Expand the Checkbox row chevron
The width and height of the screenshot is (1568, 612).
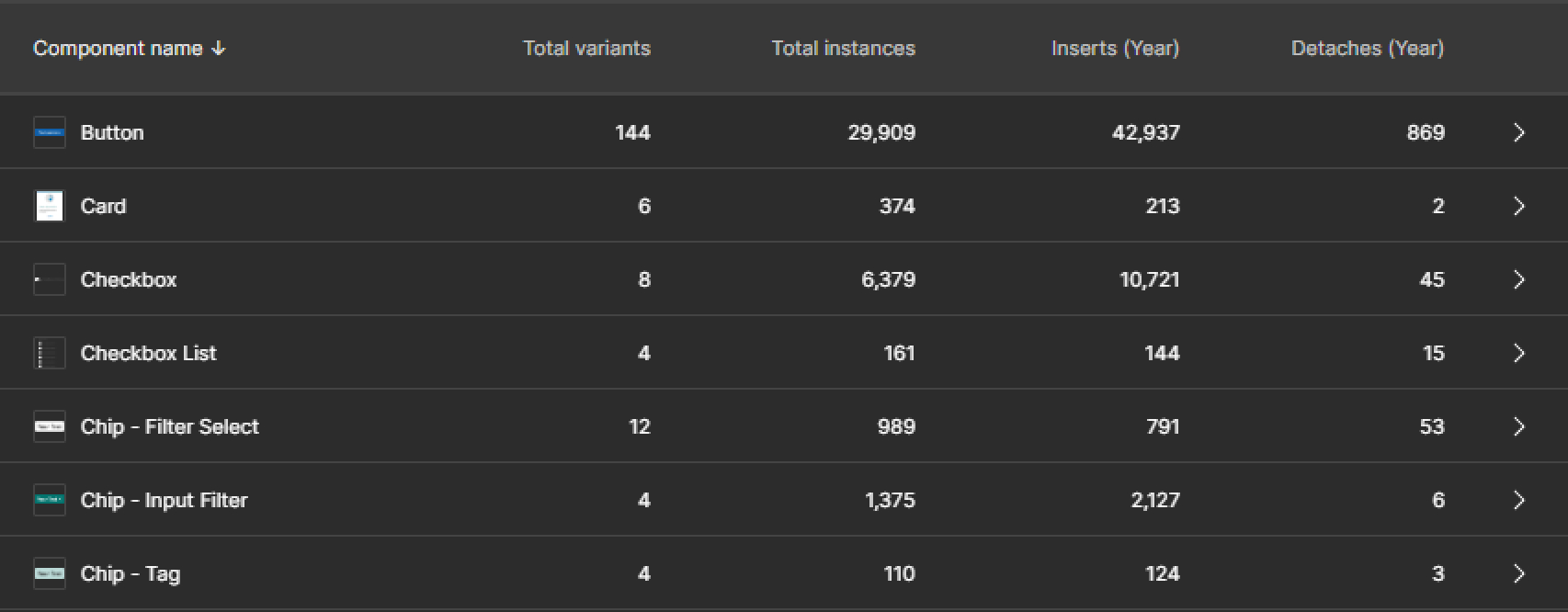[1518, 279]
